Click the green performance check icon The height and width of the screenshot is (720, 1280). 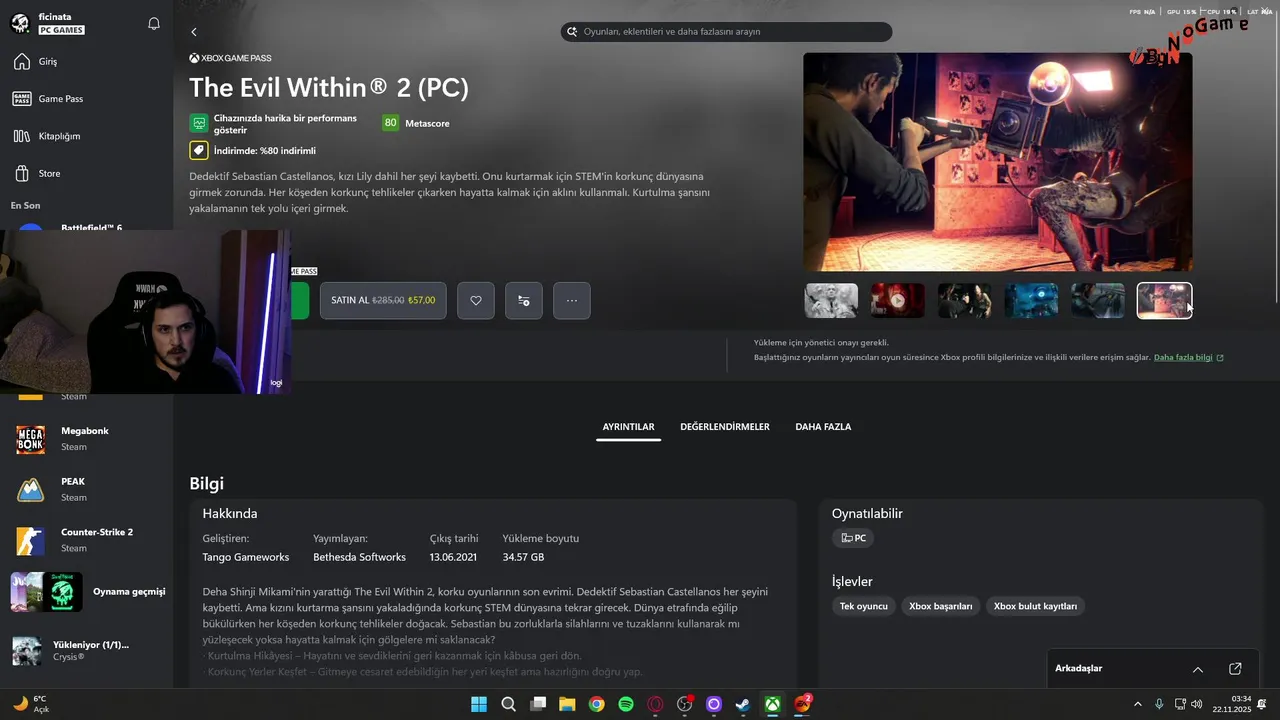(x=199, y=123)
